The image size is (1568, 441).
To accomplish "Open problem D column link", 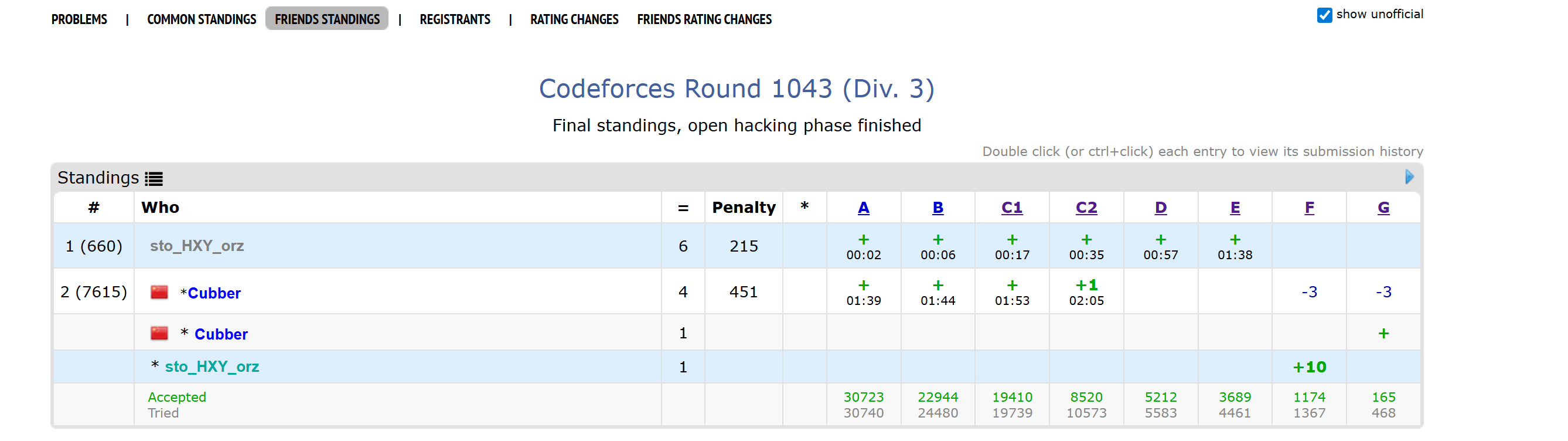I will click(x=1160, y=208).
